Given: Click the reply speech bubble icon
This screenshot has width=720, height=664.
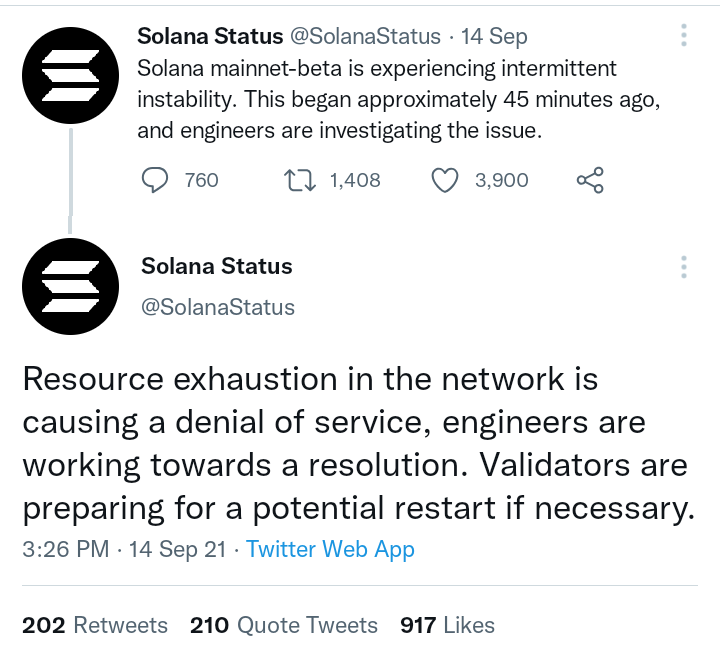Looking at the screenshot, I should [155, 180].
